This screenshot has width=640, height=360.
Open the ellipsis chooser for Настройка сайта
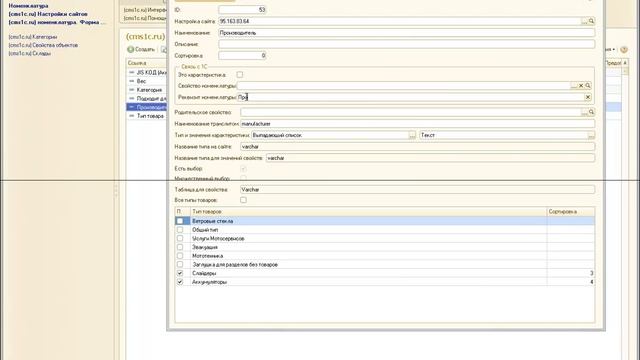(x=584, y=21)
